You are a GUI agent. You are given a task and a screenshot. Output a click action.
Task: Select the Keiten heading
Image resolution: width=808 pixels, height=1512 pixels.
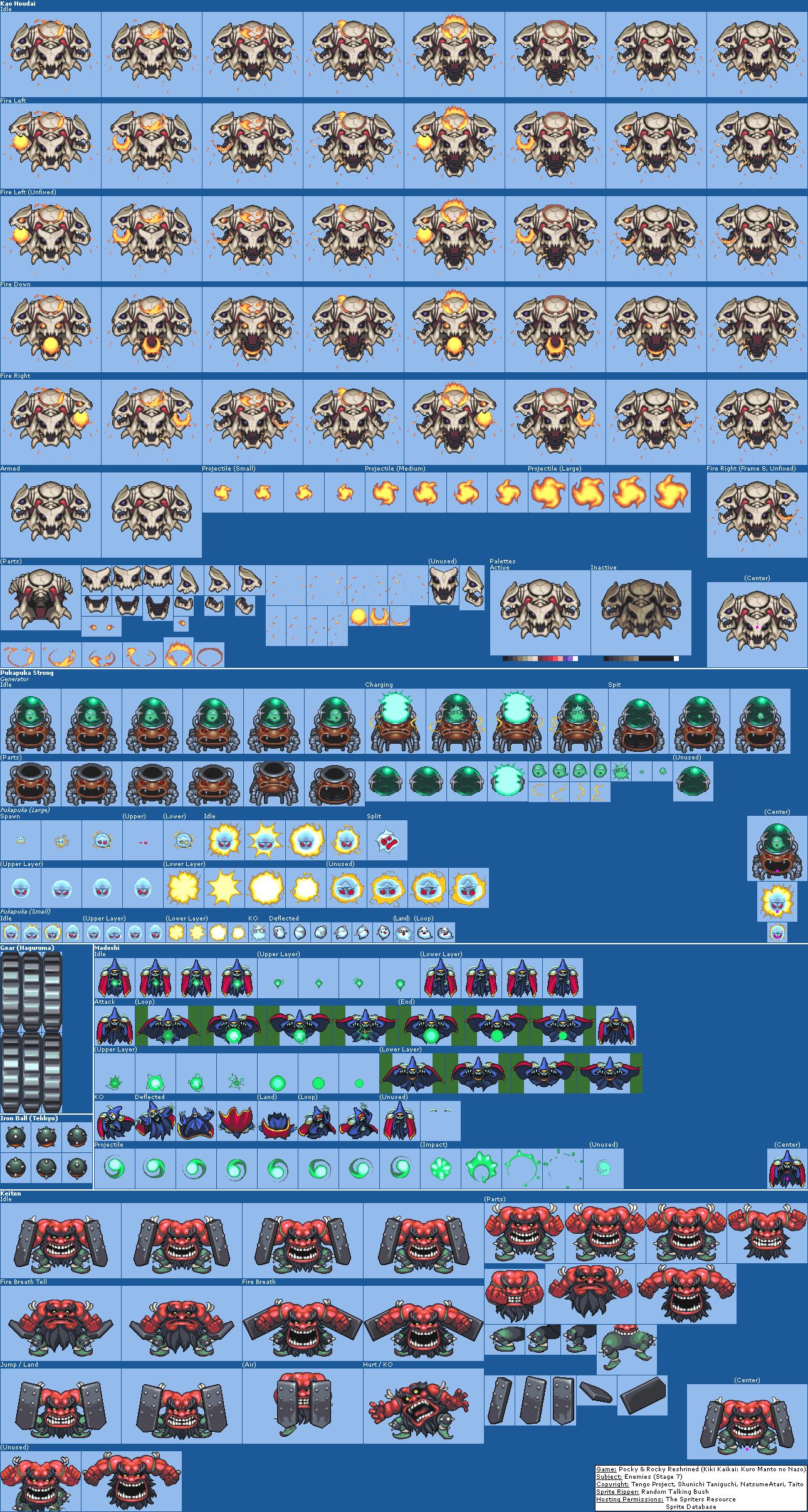(11, 1194)
